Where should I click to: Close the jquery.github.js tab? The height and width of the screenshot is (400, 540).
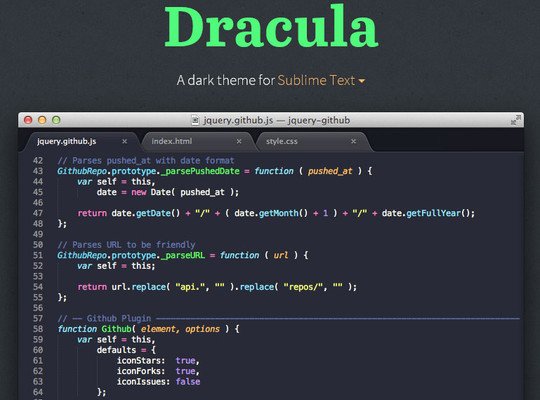(125, 141)
